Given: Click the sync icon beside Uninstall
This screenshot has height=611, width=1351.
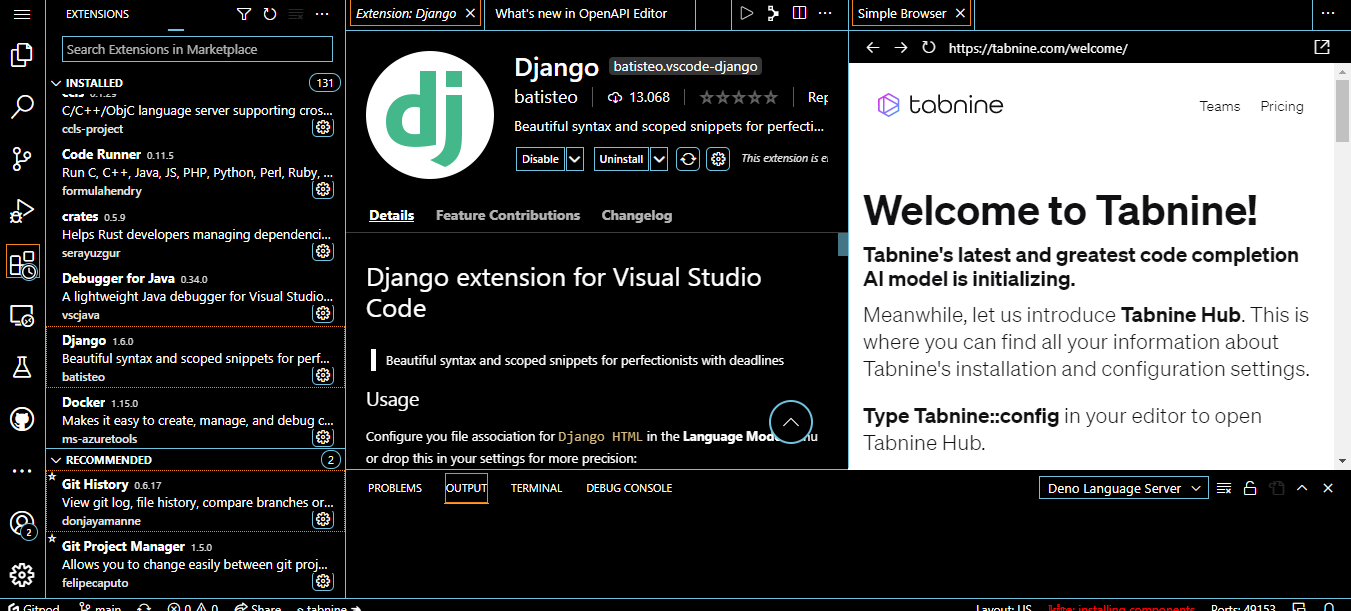Looking at the screenshot, I should (x=688, y=159).
